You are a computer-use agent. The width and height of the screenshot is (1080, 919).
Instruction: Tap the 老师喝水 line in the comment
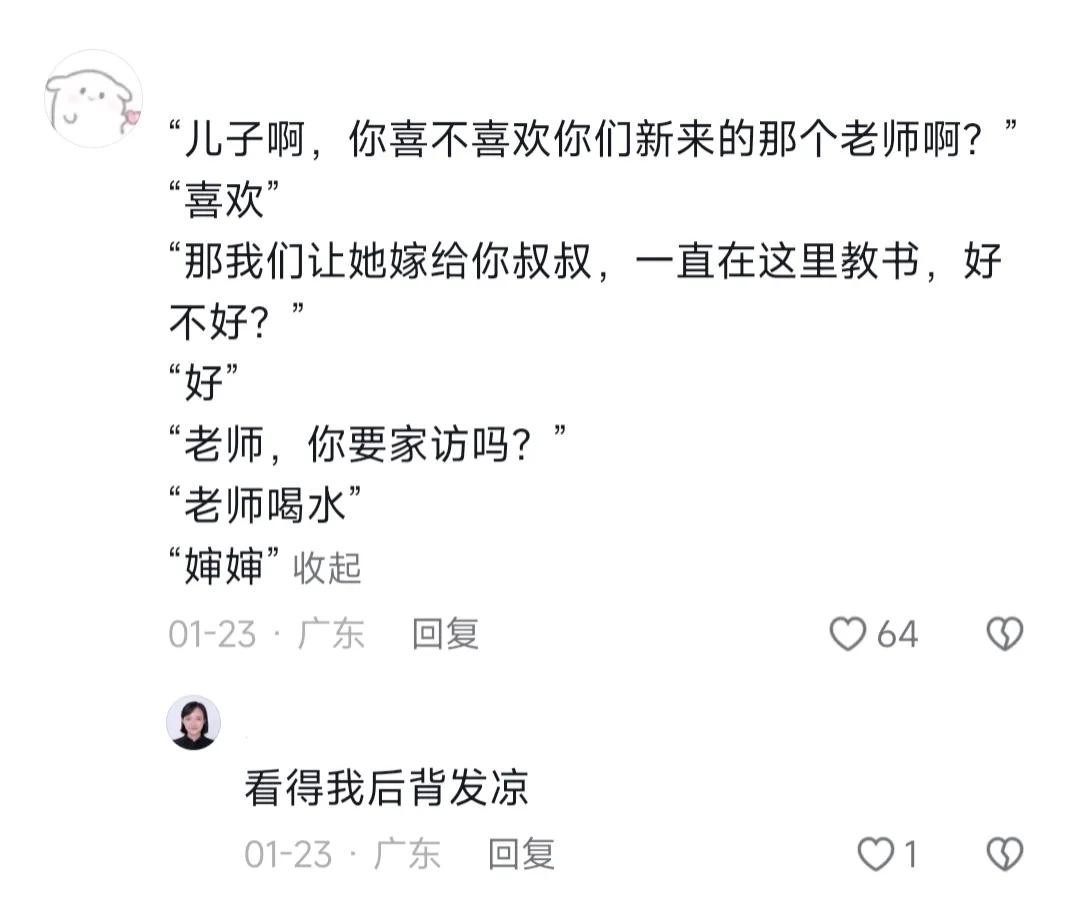click(x=265, y=505)
